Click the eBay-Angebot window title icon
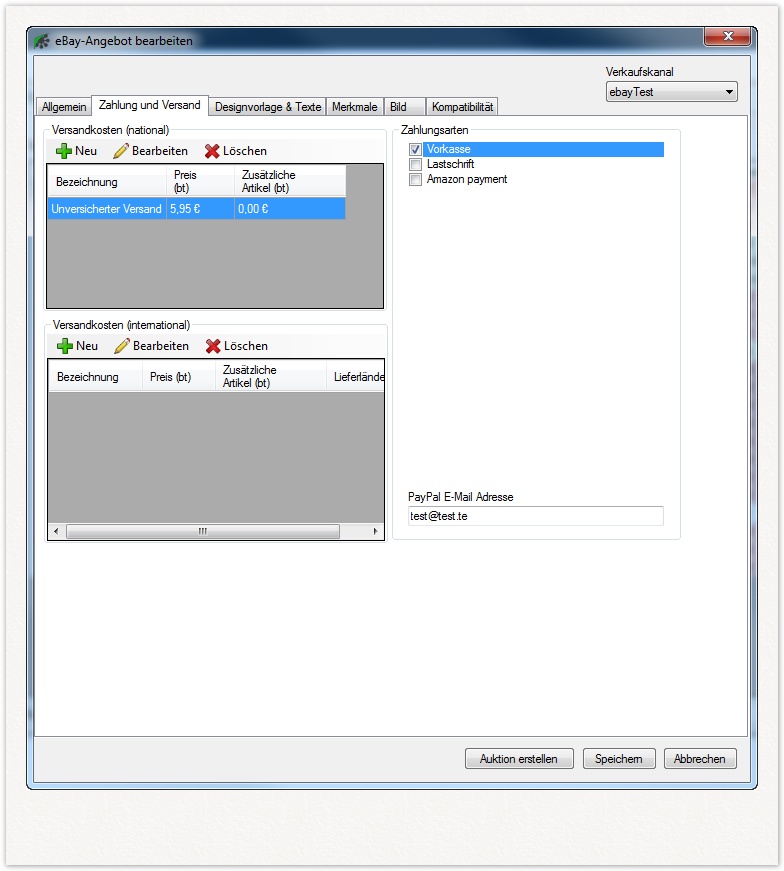 [41, 41]
